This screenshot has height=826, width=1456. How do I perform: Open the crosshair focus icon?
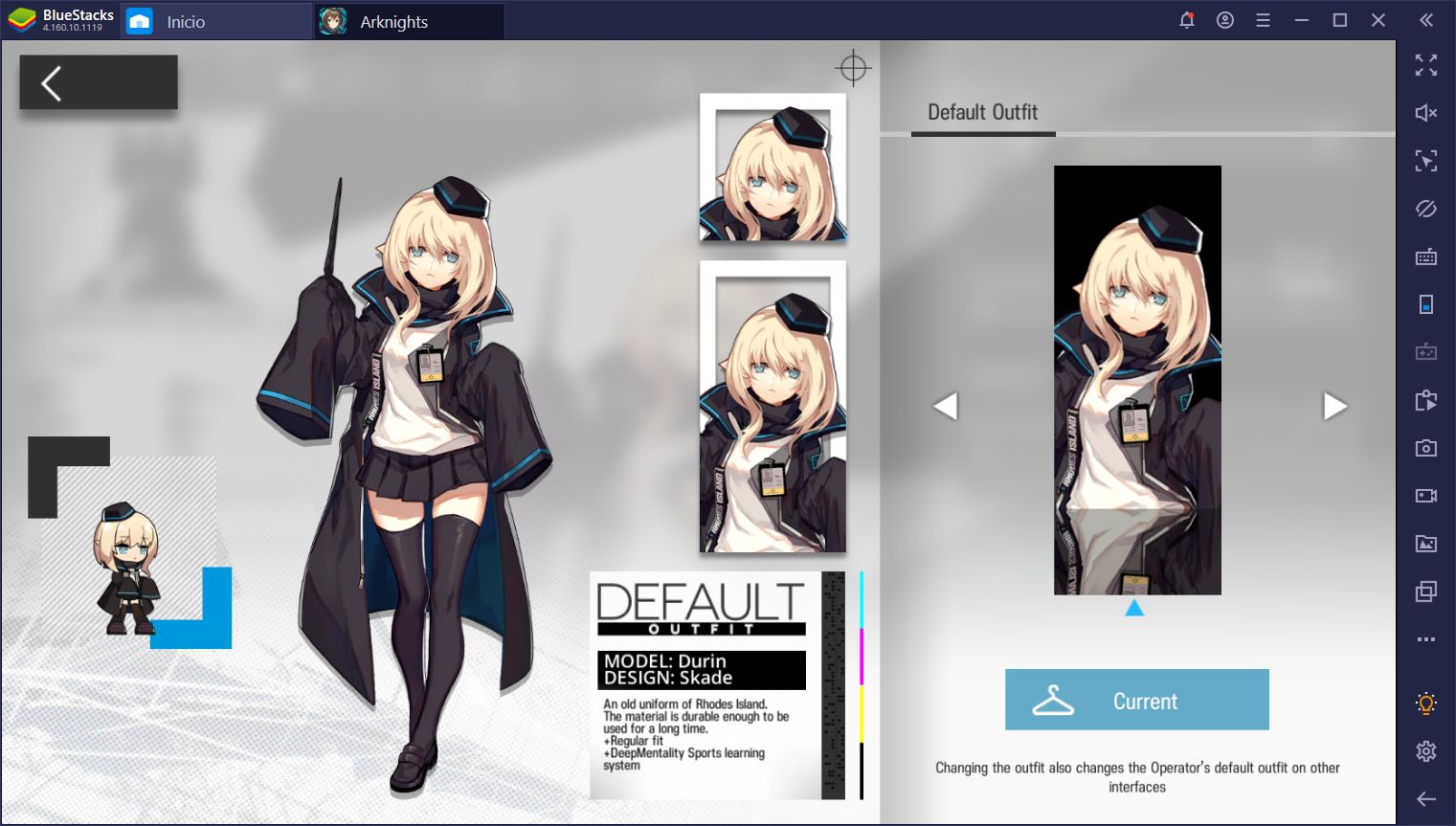tap(852, 68)
